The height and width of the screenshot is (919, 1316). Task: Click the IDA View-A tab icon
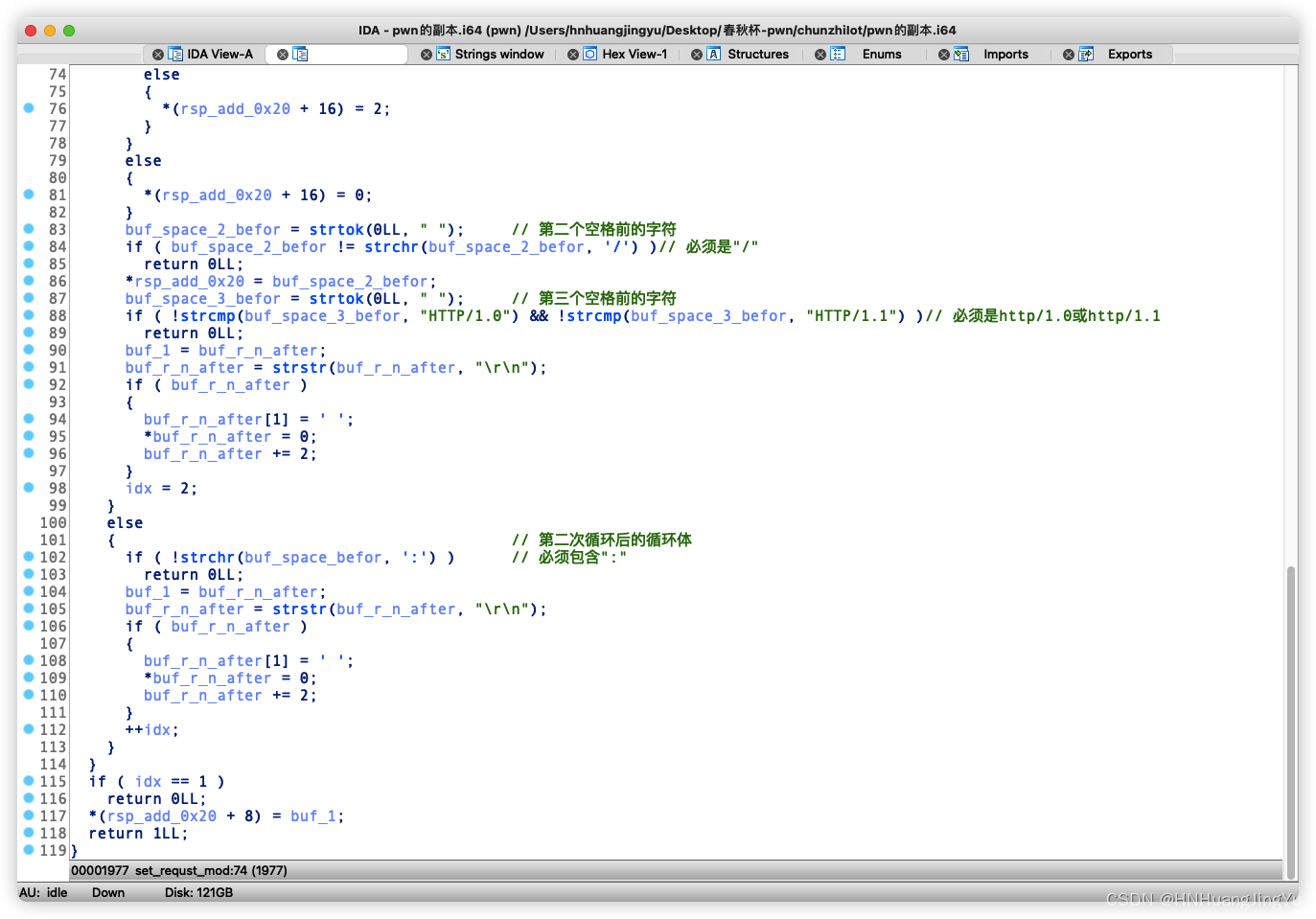pyautogui.click(x=175, y=55)
